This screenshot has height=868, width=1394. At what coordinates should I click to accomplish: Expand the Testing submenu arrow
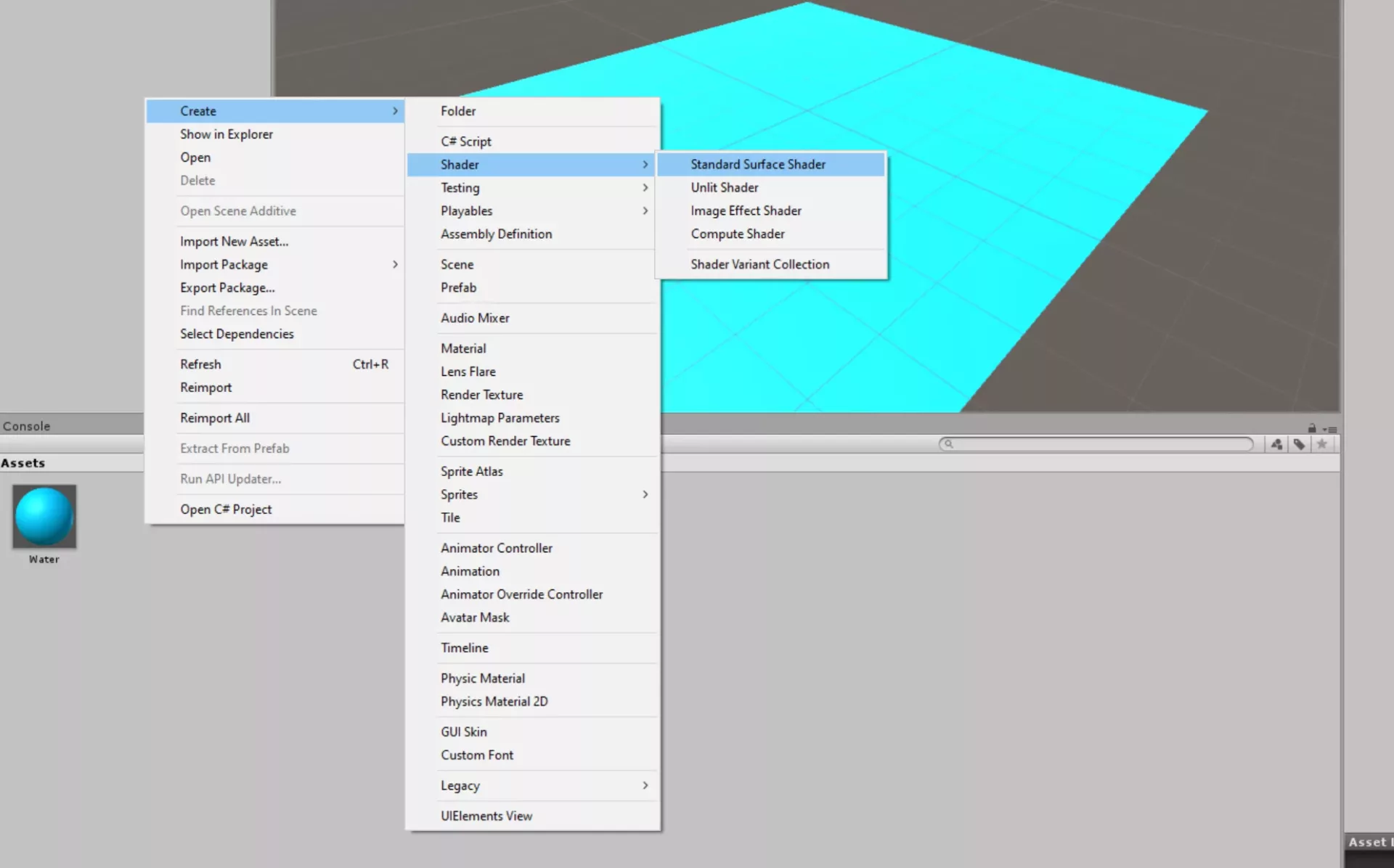click(x=645, y=188)
